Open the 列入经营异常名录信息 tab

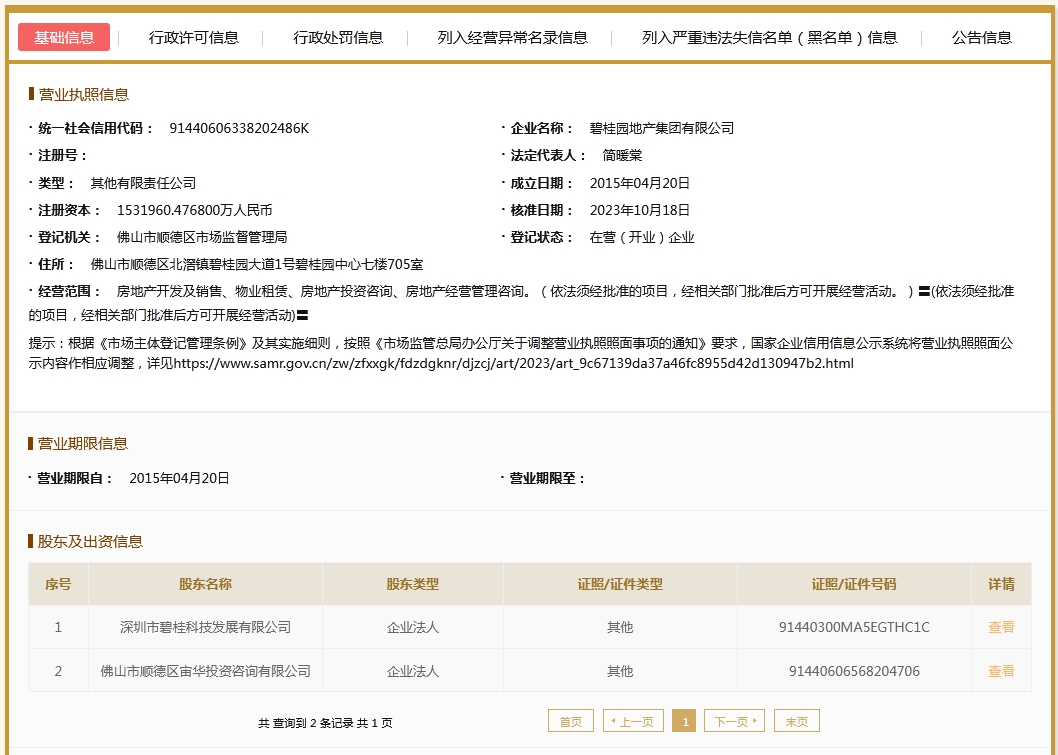pyautogui.click(x=512, y=37)
